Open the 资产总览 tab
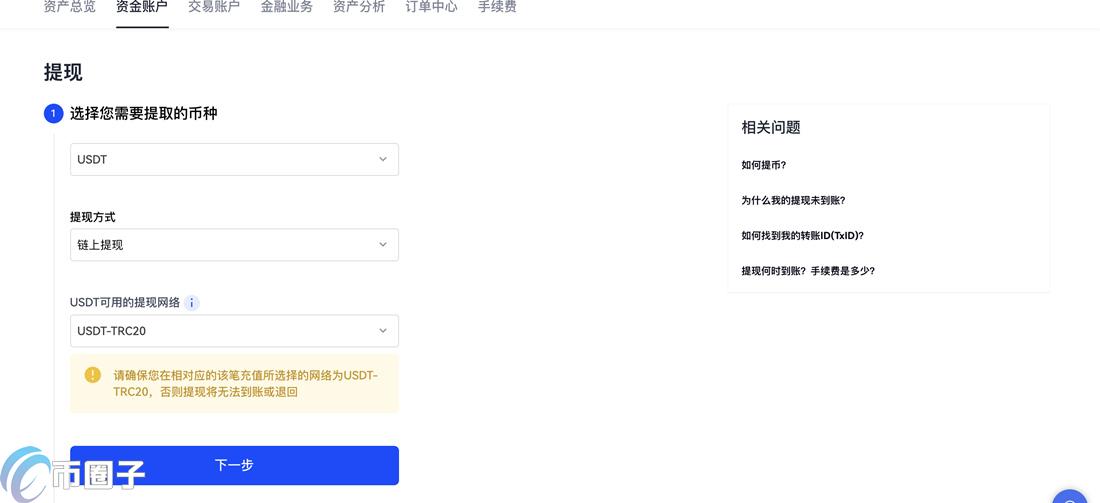The image size is (1100, 503). click(69, 8)
